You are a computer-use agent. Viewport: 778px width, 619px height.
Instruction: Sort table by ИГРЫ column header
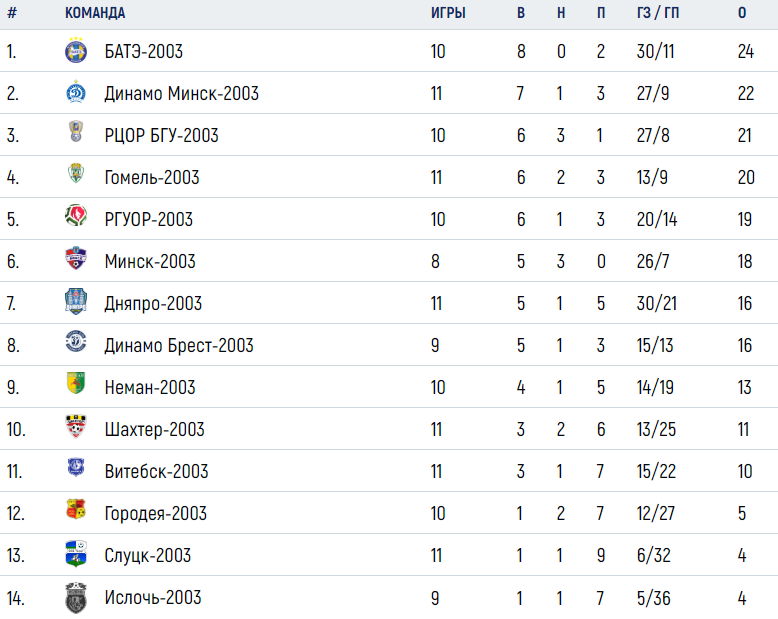click(448, 13)
